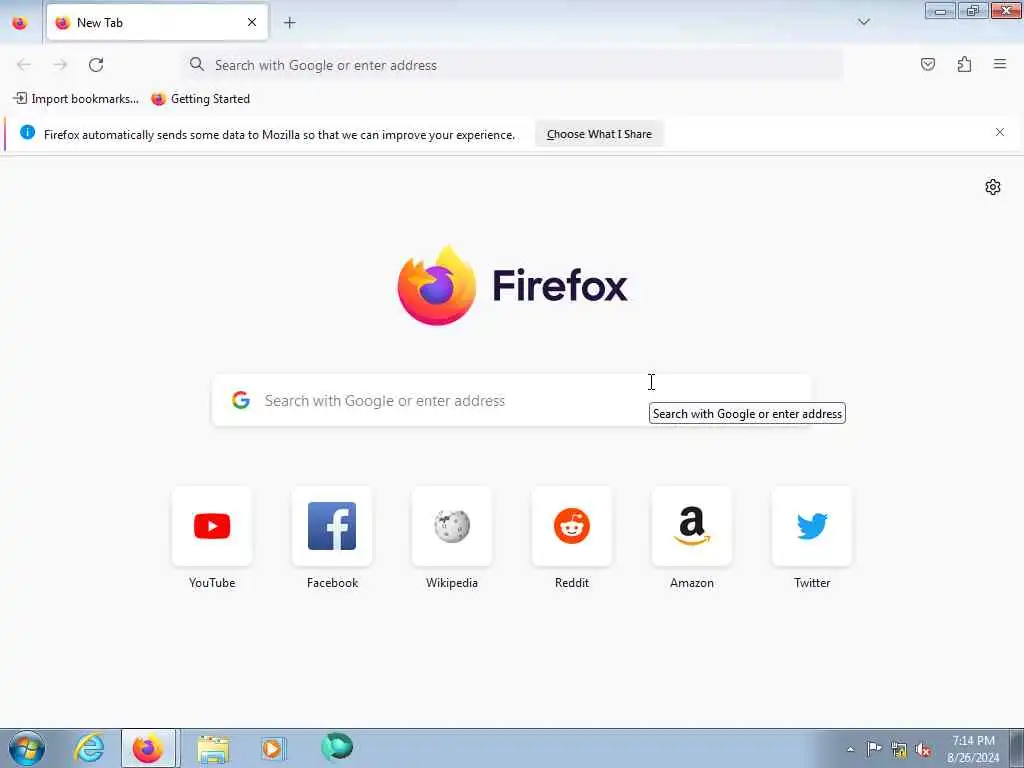Go forward one page arrow
The width and height of the screenshot is (1024, 768).
pyautogui.click(x=60, y=65)
